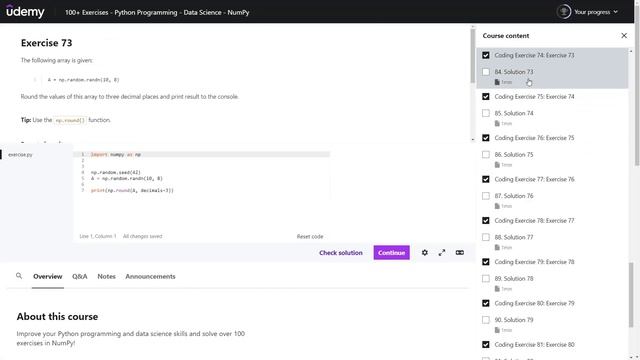Click document icon under Solution 73
The width and height of the screenshot is (640, 360).
point(497,82)
